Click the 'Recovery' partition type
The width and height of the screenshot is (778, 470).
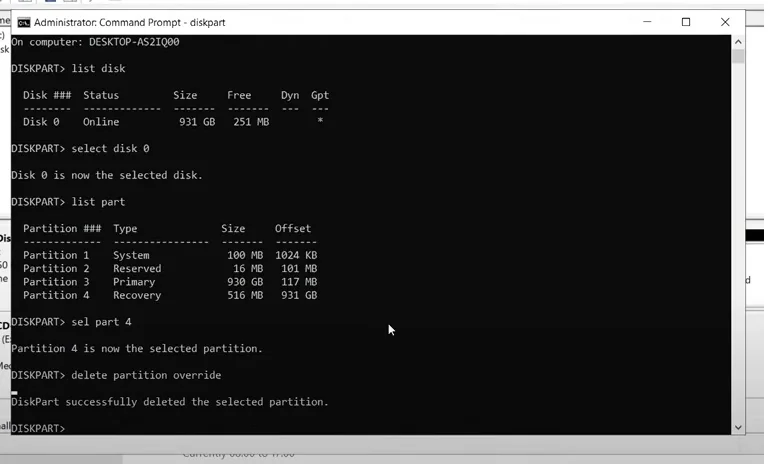[137, 296]
